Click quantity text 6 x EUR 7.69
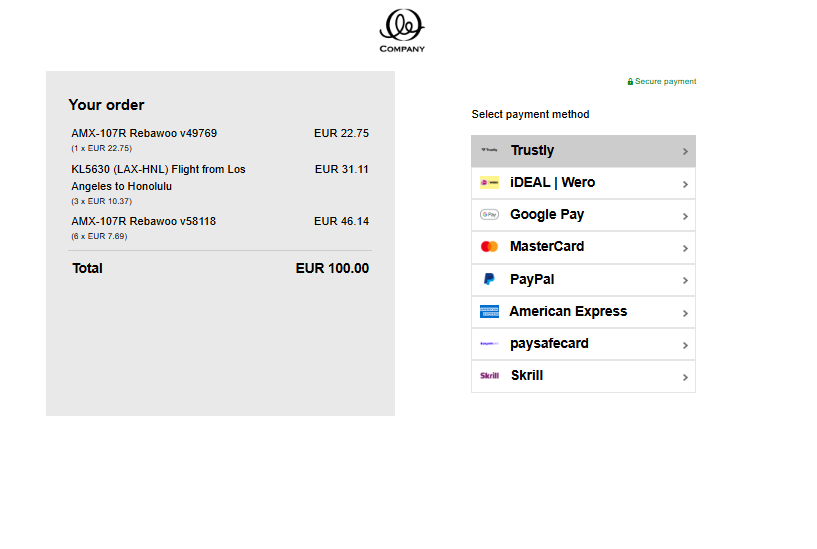Viewport: 817px width, 549px height. coord(99,236)
